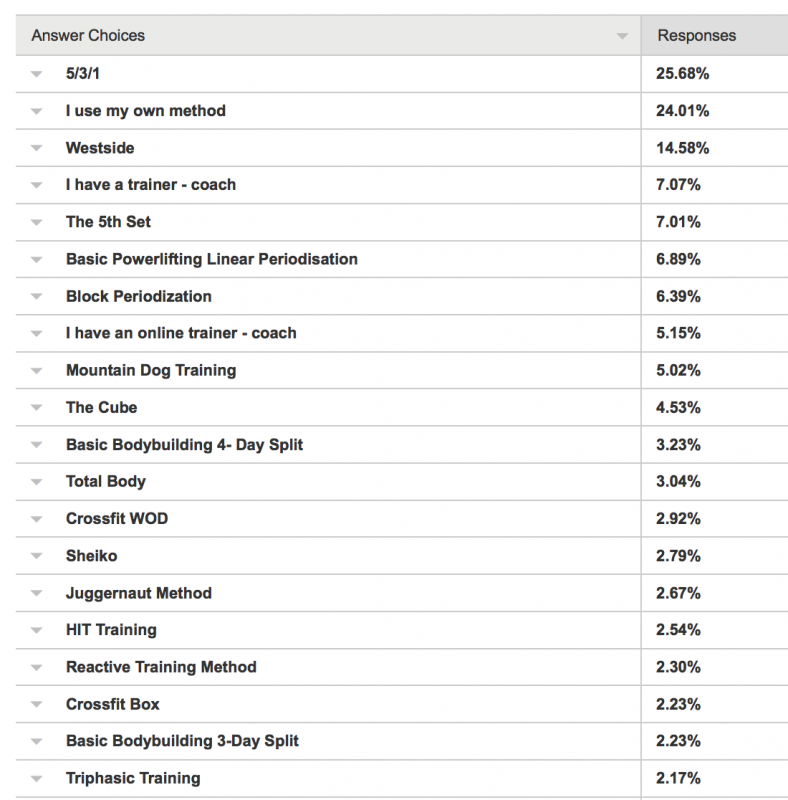Open the arrow beside I use my own method

point(36,111)
